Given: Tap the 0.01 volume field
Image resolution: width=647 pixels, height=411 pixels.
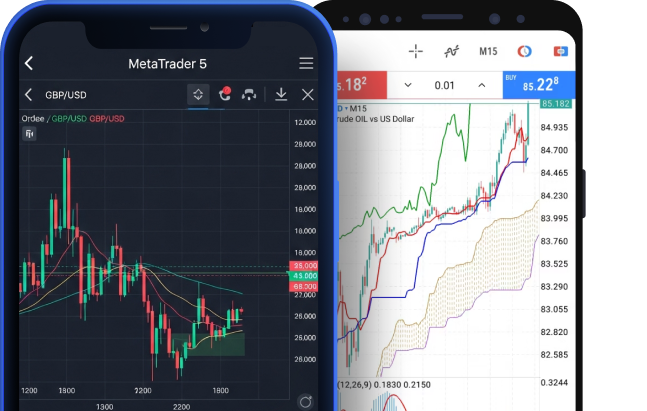Looking at the screenshot, I should (444, 85).
